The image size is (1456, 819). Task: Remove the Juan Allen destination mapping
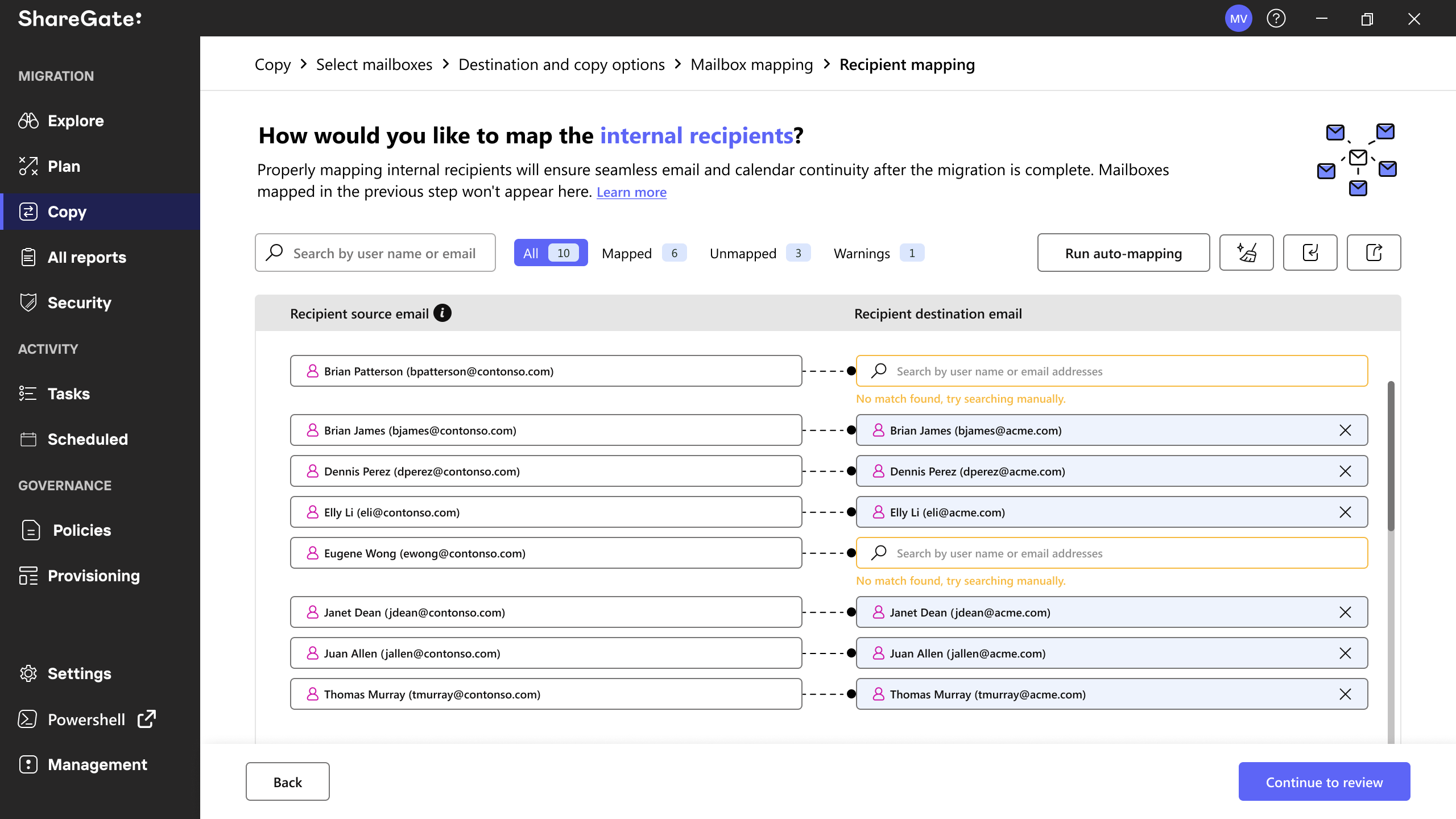click(1345, 653)
